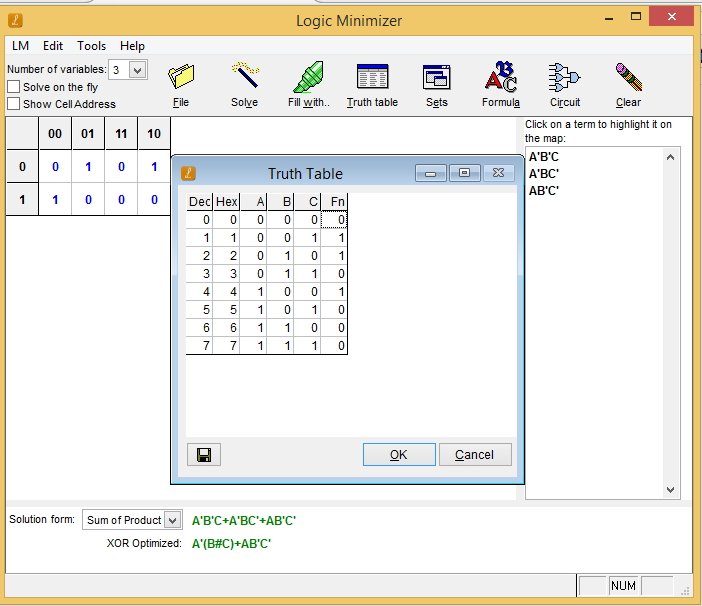This screenshot has width=702, height=606.
Task: Close the Truth Table dialog with X
Action: pyautogui.click(x=498, y=173)
